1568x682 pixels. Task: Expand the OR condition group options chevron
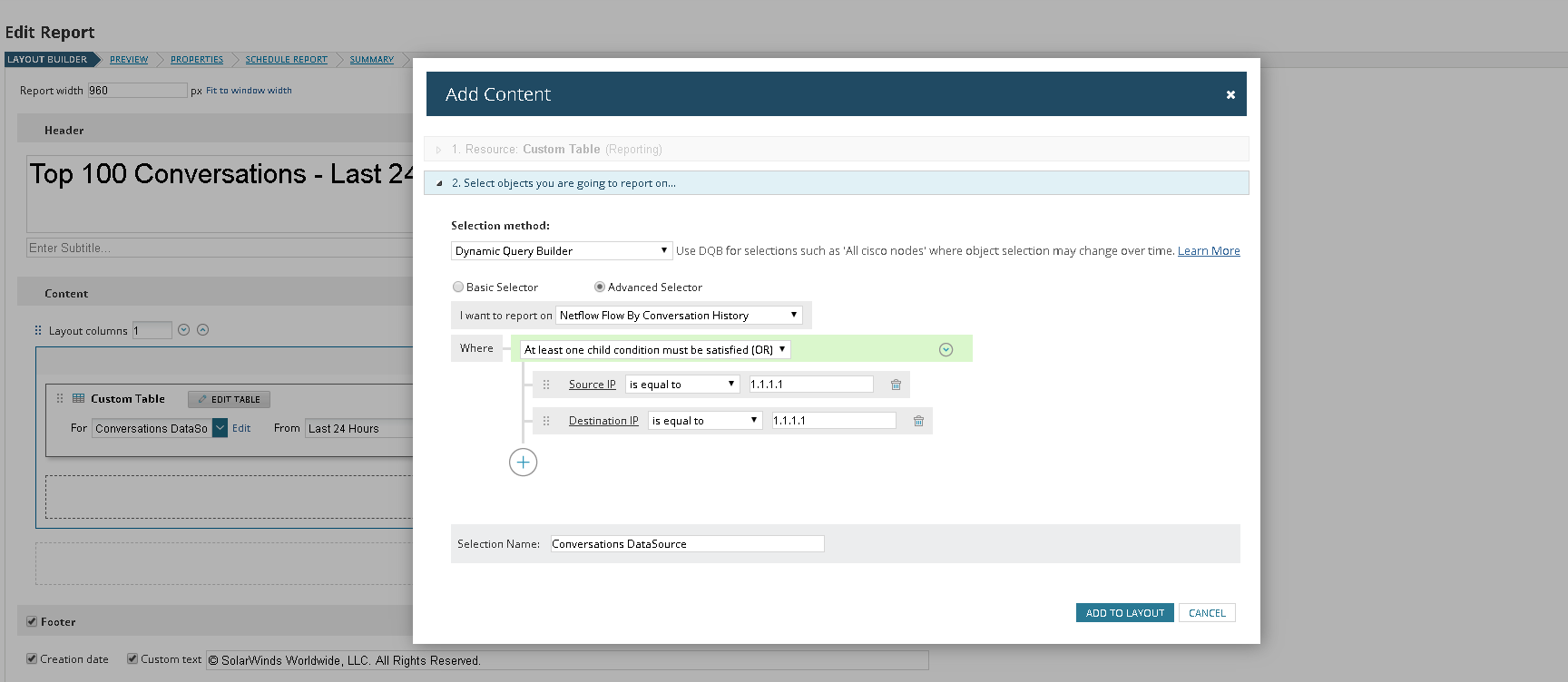(x=946, y=350)
